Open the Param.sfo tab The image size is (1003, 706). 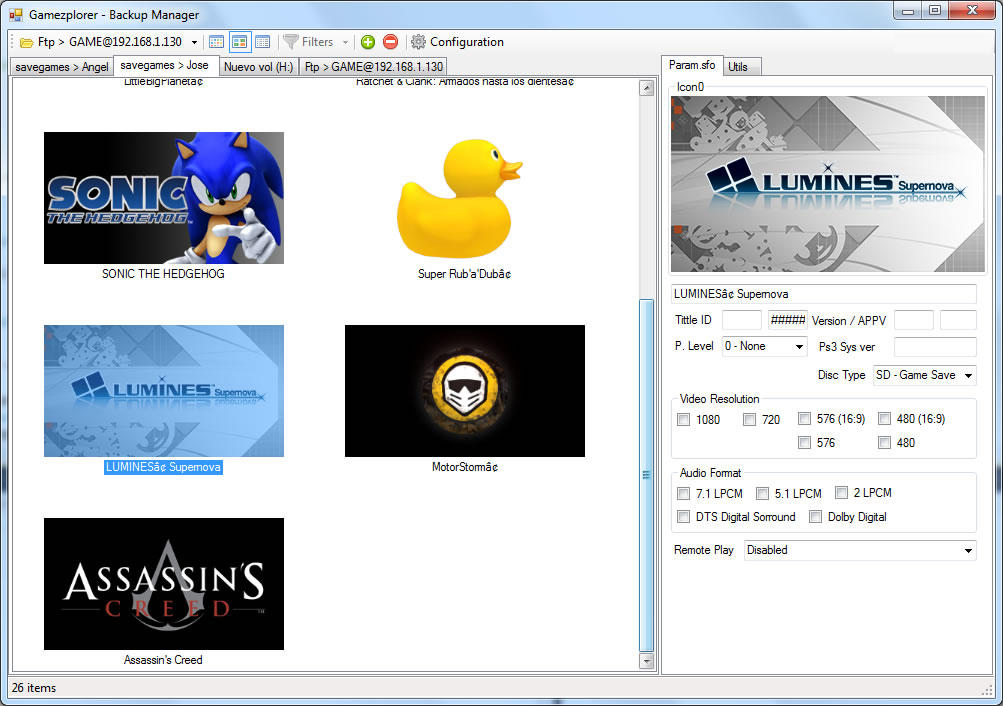[x=692, y=65]
